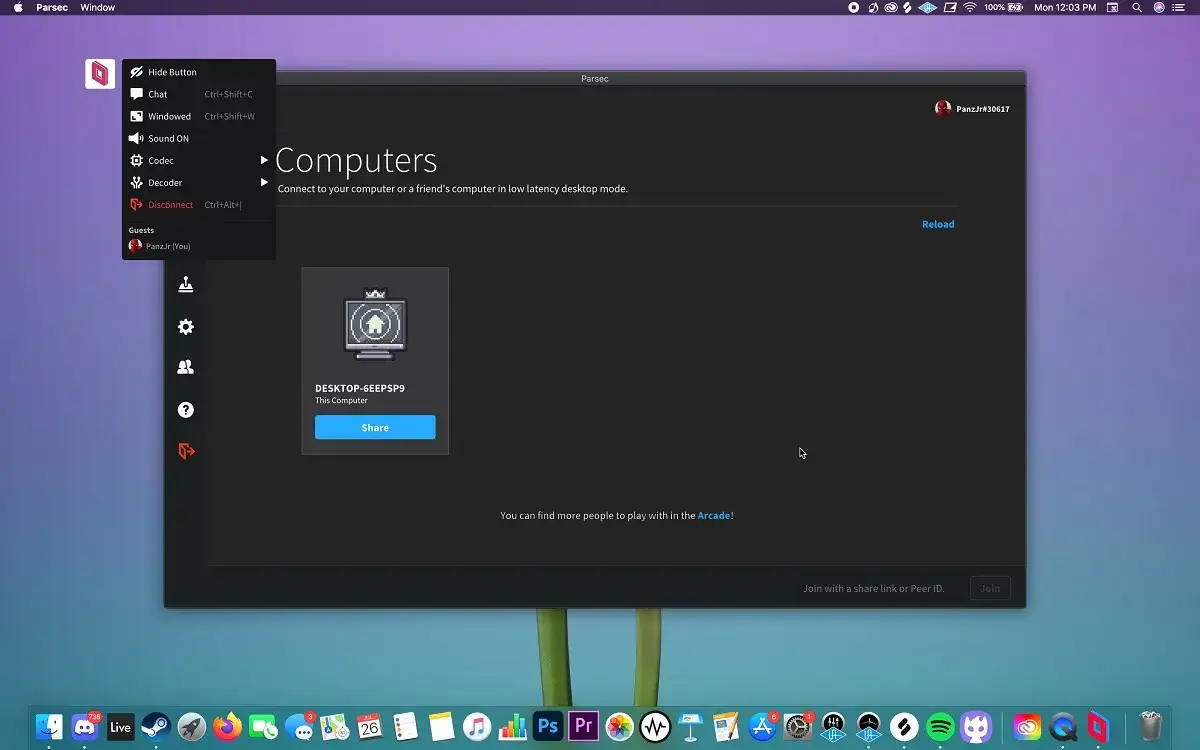Open the Friends icon in sidebar

pos(186,368)
